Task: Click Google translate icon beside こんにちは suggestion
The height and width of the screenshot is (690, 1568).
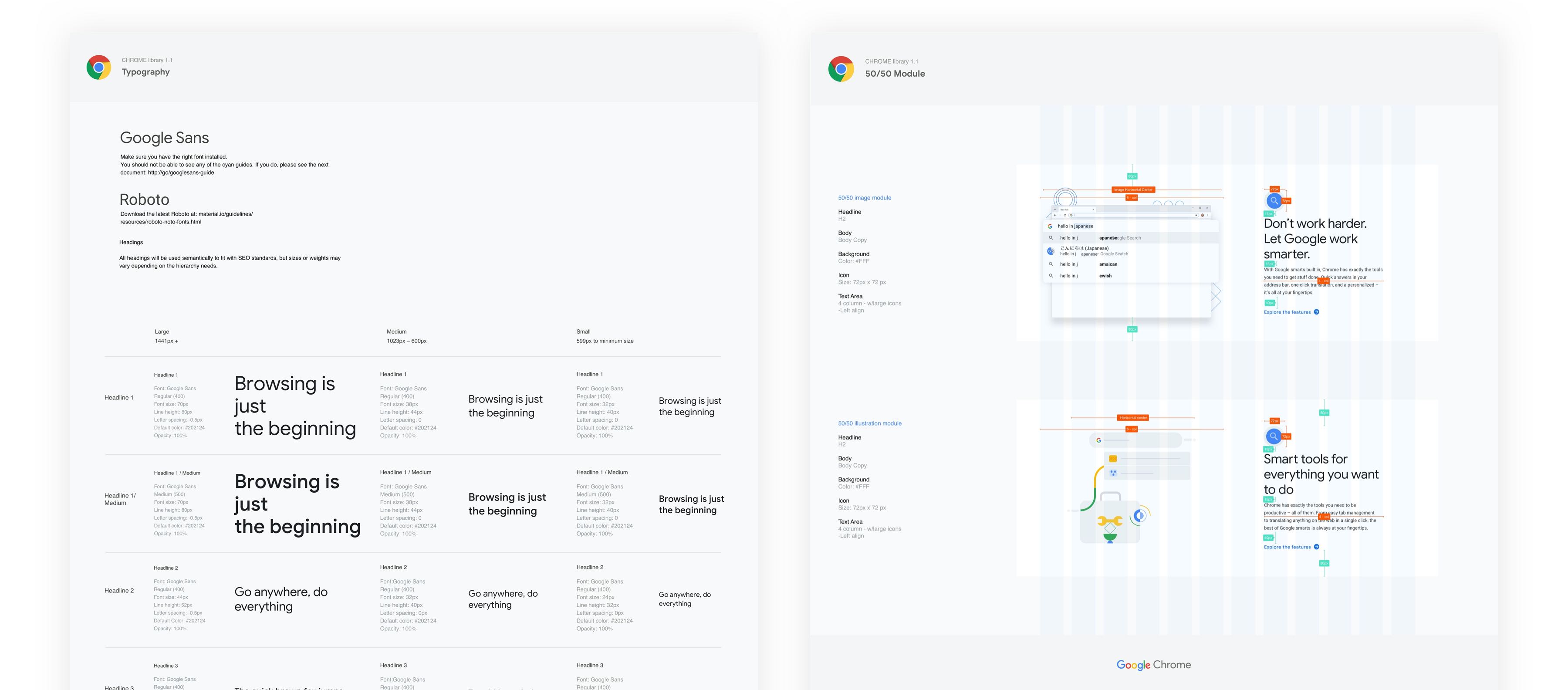Action: (x=1051, y=251)
